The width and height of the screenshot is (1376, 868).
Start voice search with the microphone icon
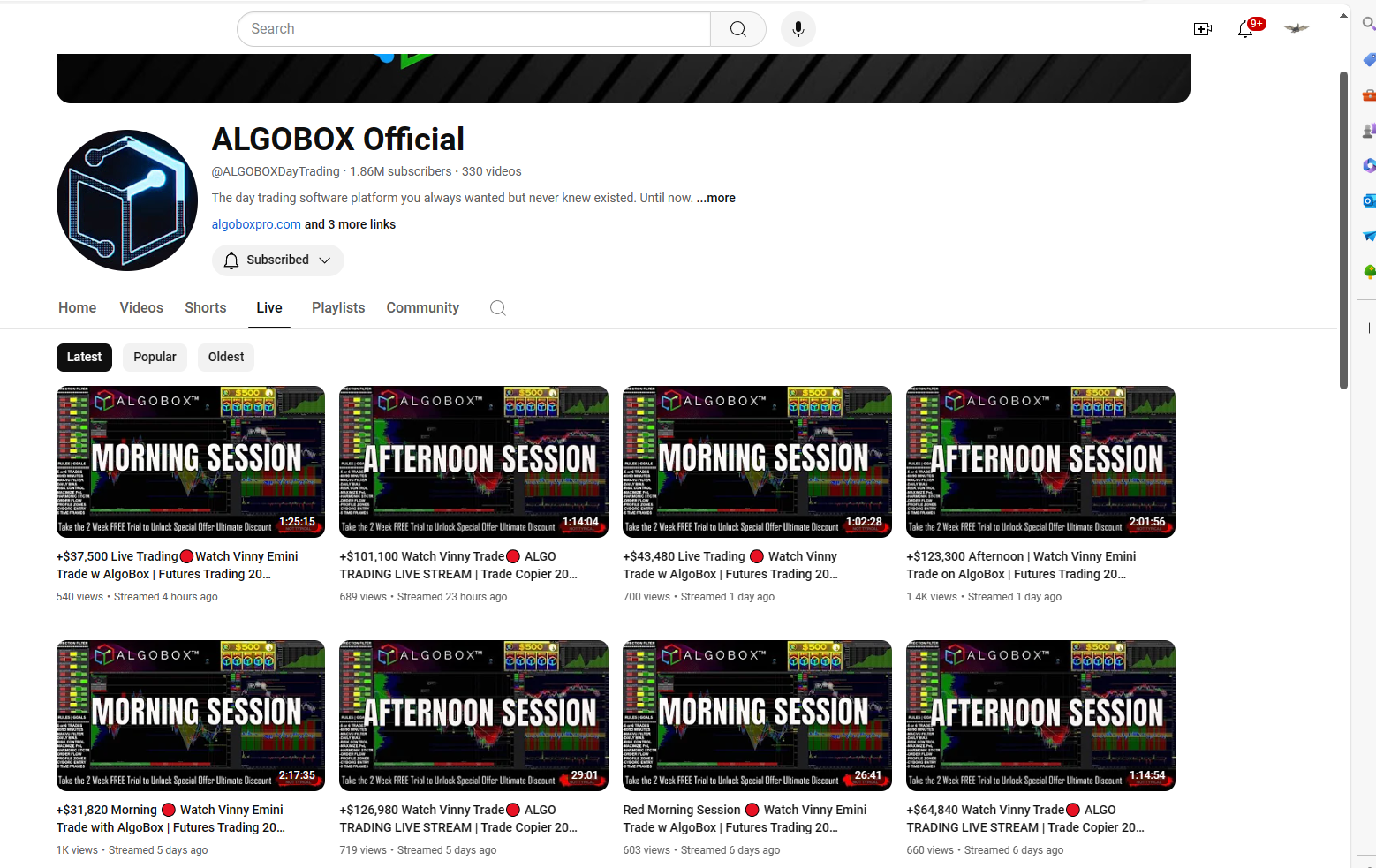click(x=798, y=29)
